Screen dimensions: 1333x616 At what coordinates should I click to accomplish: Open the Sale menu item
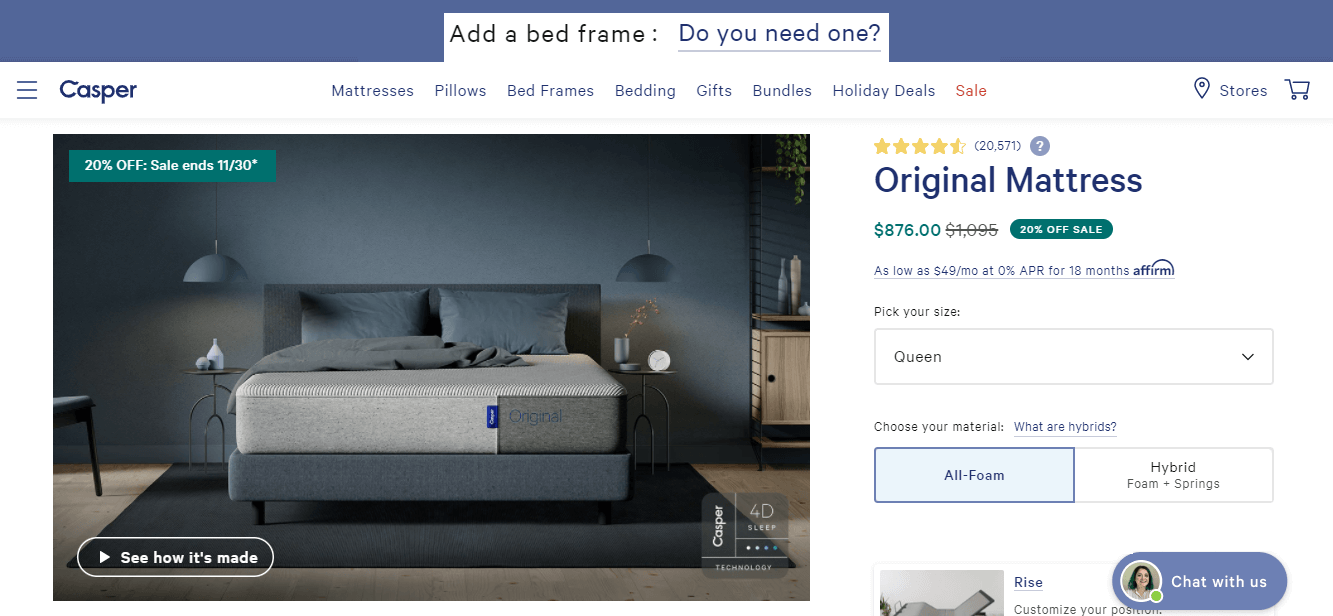tap(971, 91)
